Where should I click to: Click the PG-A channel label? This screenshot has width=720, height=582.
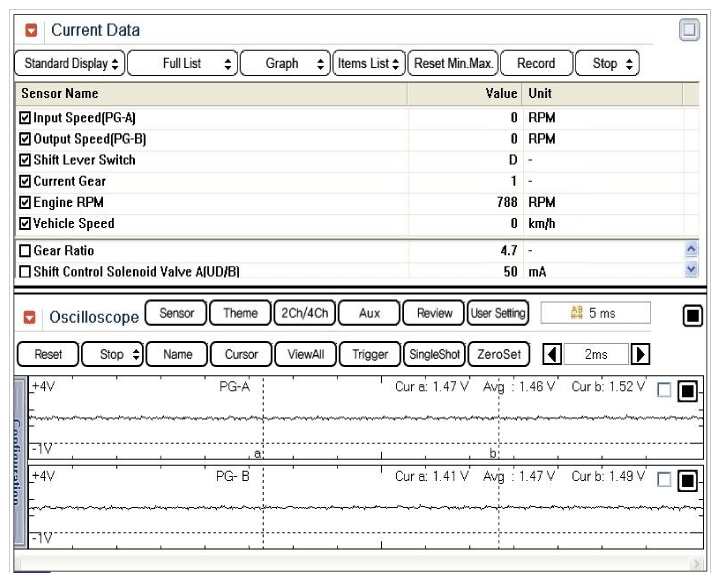click(x=234, y=387)
